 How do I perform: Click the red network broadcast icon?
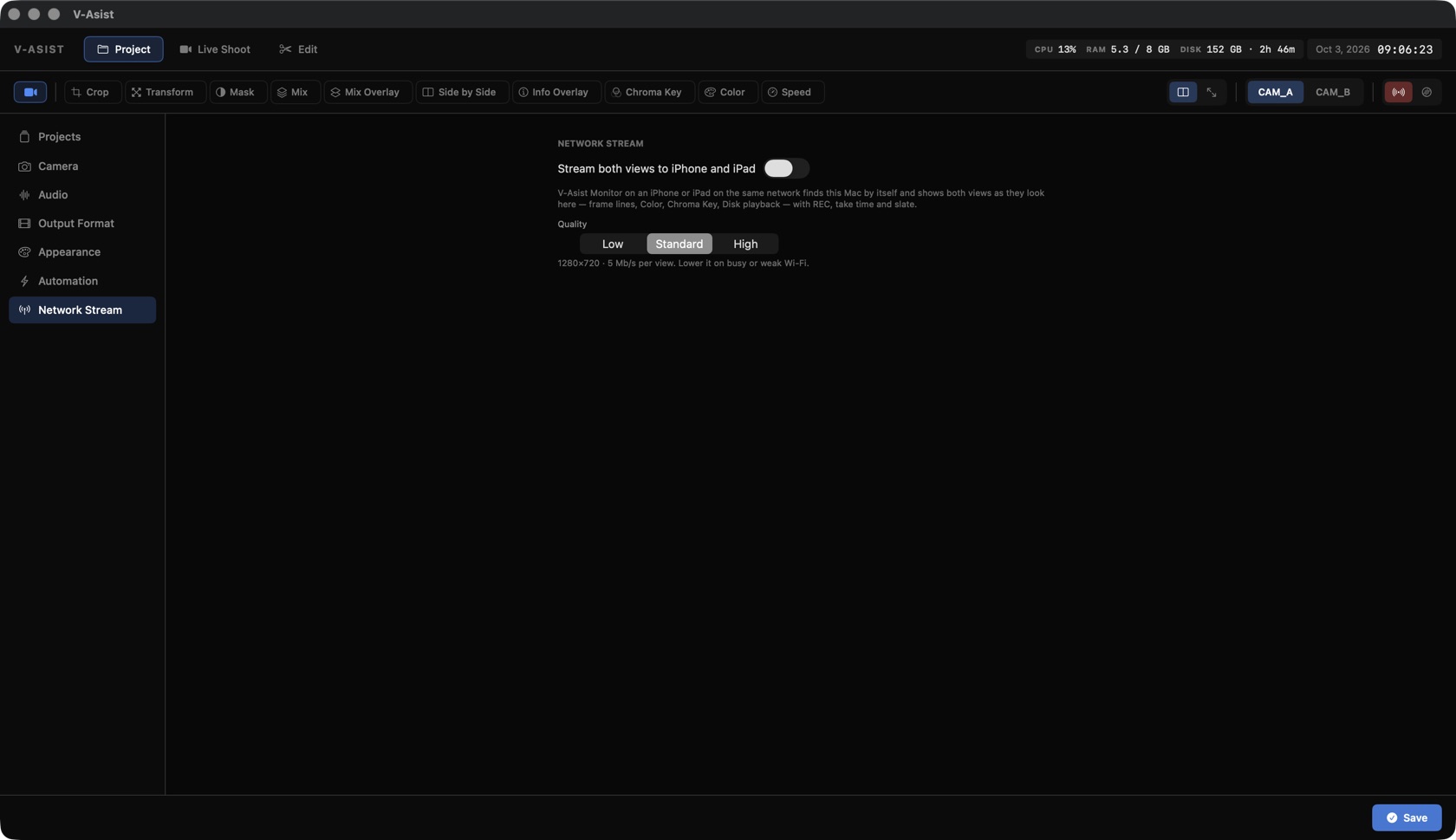coord(1399,92)
